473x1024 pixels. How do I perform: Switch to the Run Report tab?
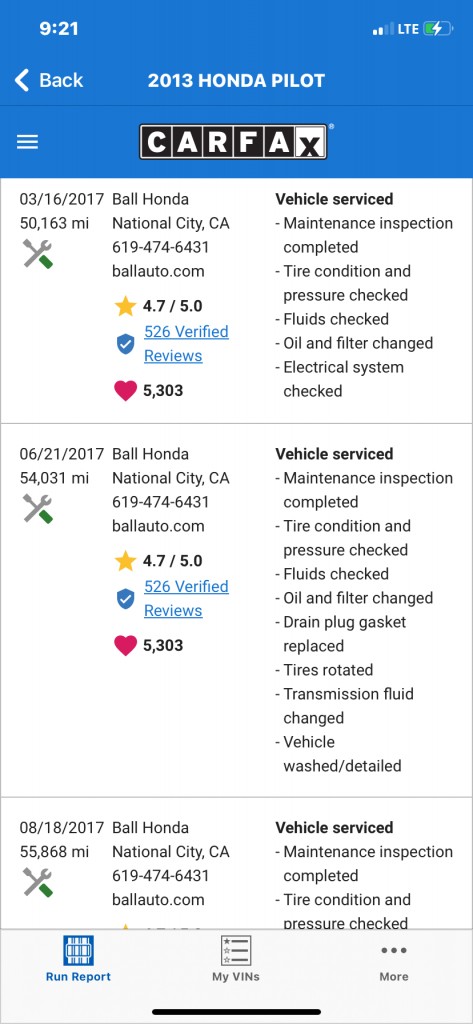pos(78,958)
